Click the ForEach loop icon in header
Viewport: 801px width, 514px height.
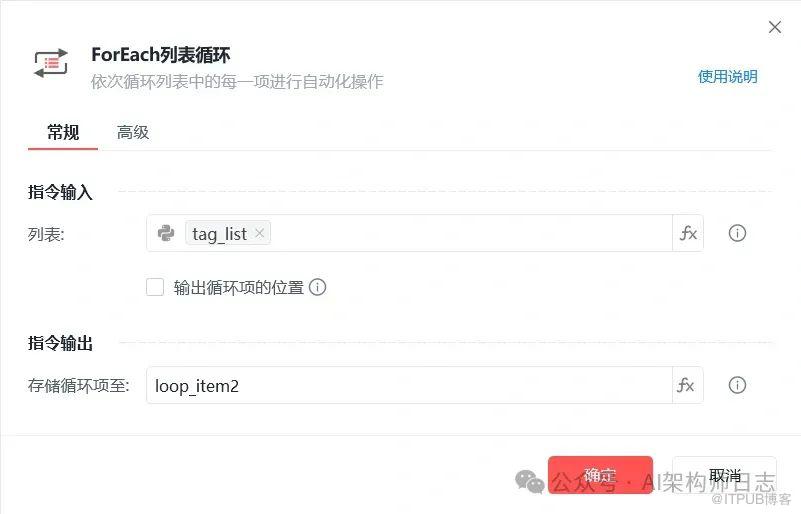coord(51,63)
